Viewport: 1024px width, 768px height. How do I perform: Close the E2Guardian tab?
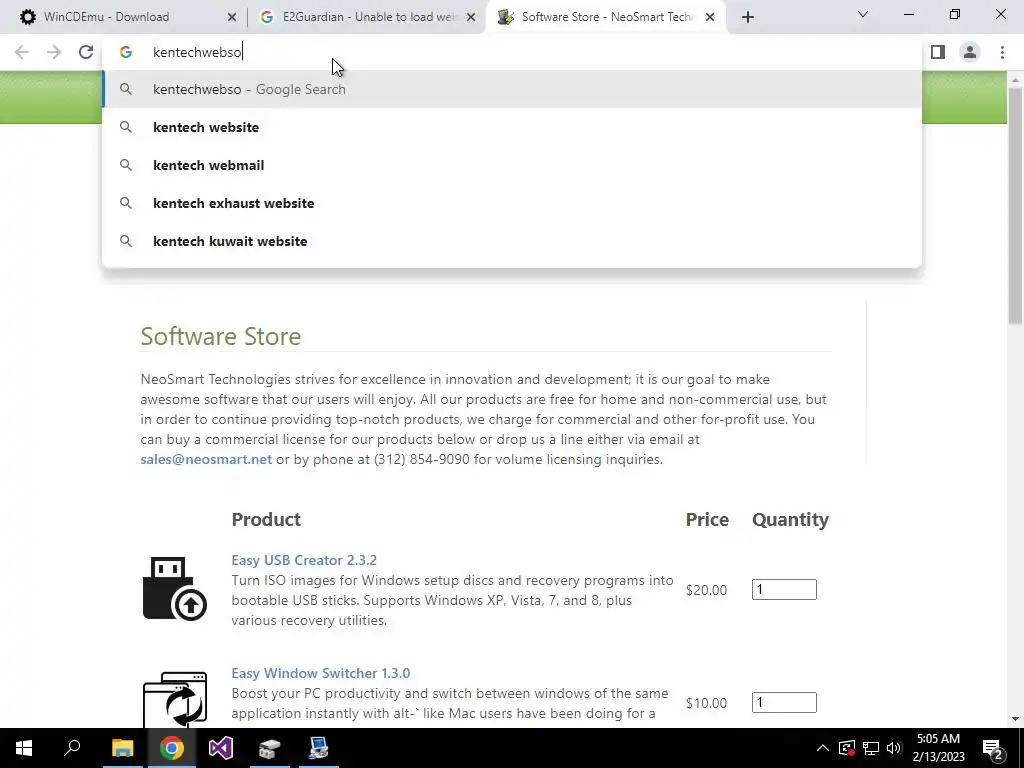[x=471, y=18]
